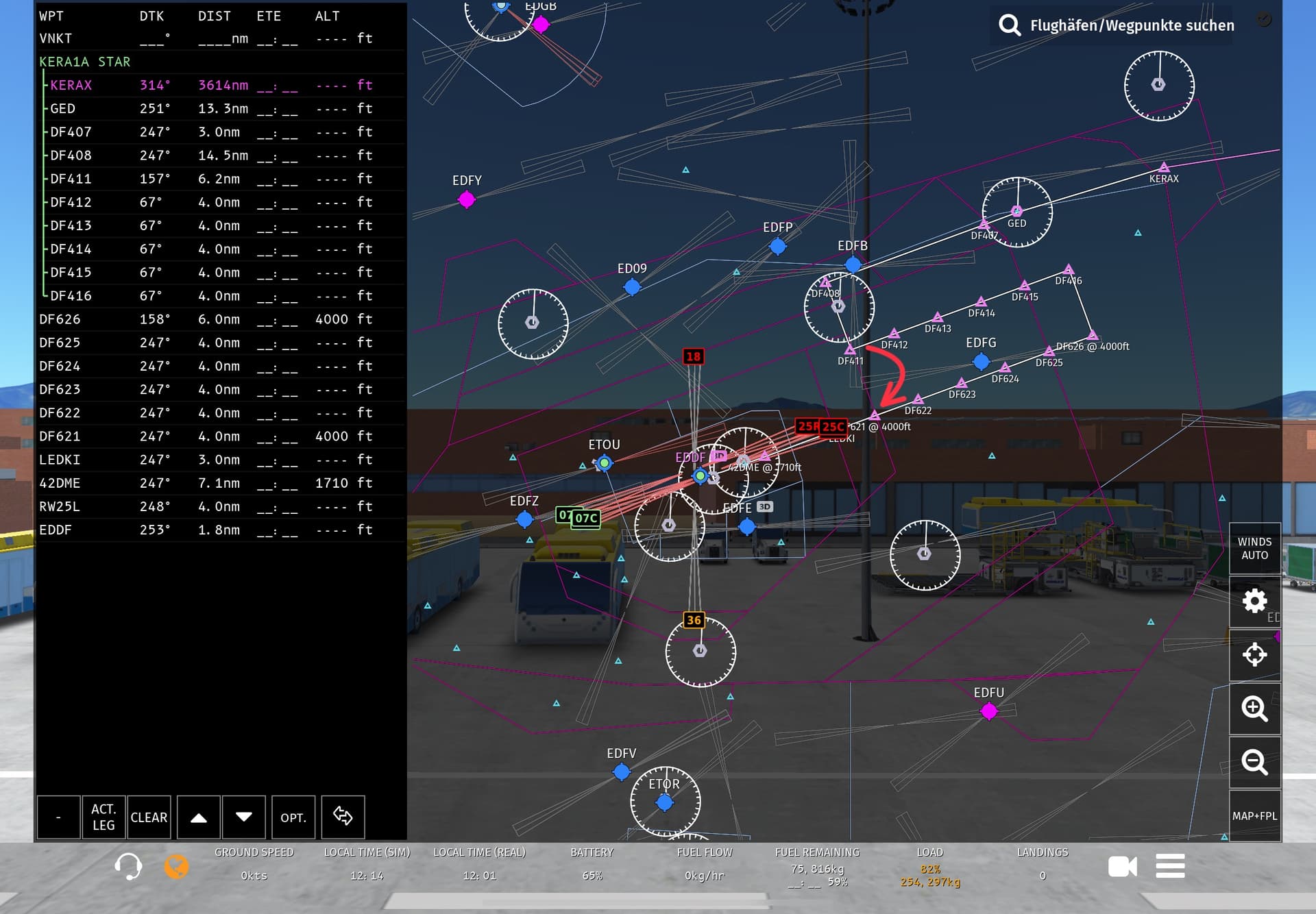Viewport: 1316px width, 914px height.
Task: Toggle the MAP+FPL view mode
Action: pos(1254,816)
